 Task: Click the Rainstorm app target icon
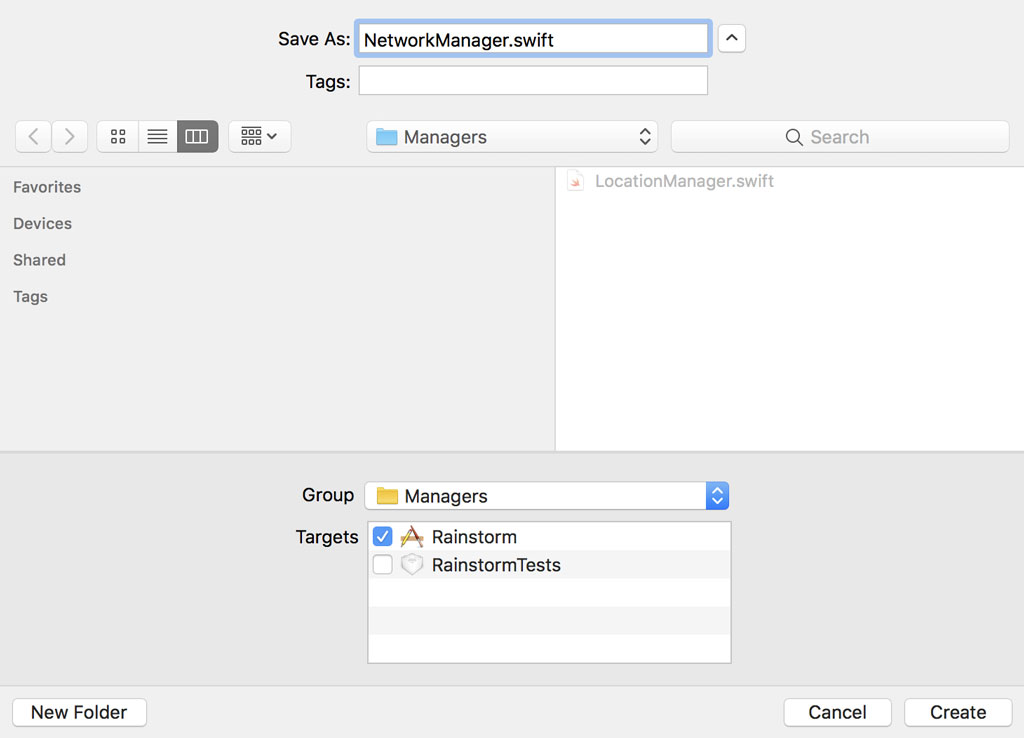click(411, 536)
